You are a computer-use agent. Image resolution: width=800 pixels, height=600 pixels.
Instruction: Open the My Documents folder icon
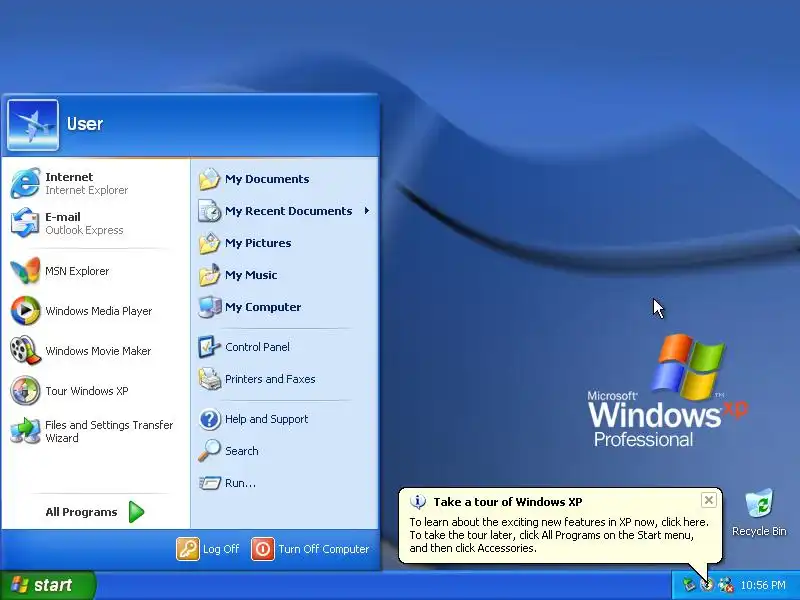tap(209, 179)
